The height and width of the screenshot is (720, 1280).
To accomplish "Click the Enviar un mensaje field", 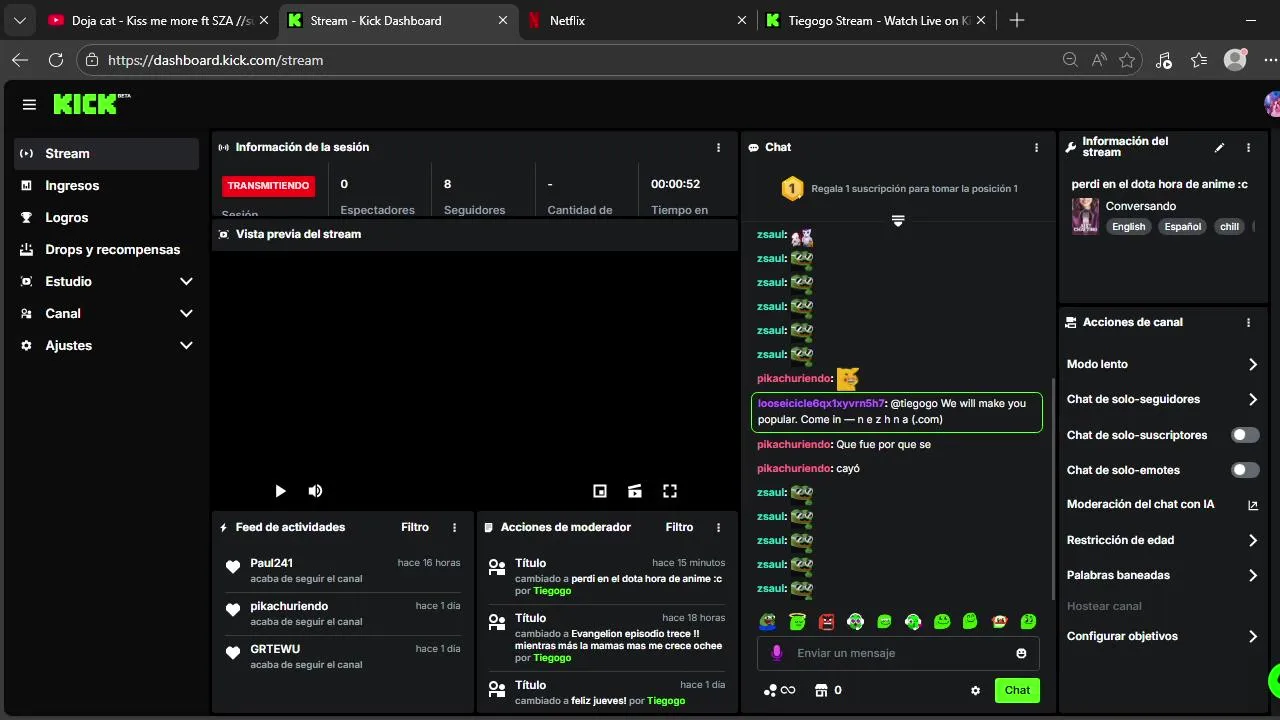I will pos(898,653).
